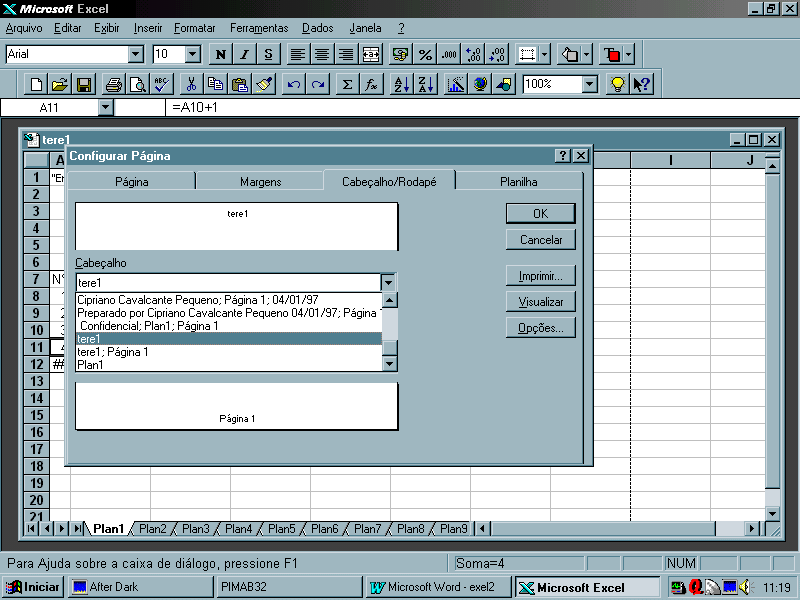Viewport: 800px width, 600px height.
Task: Open the function wizard (fx)
Action: tap(371, 84)
